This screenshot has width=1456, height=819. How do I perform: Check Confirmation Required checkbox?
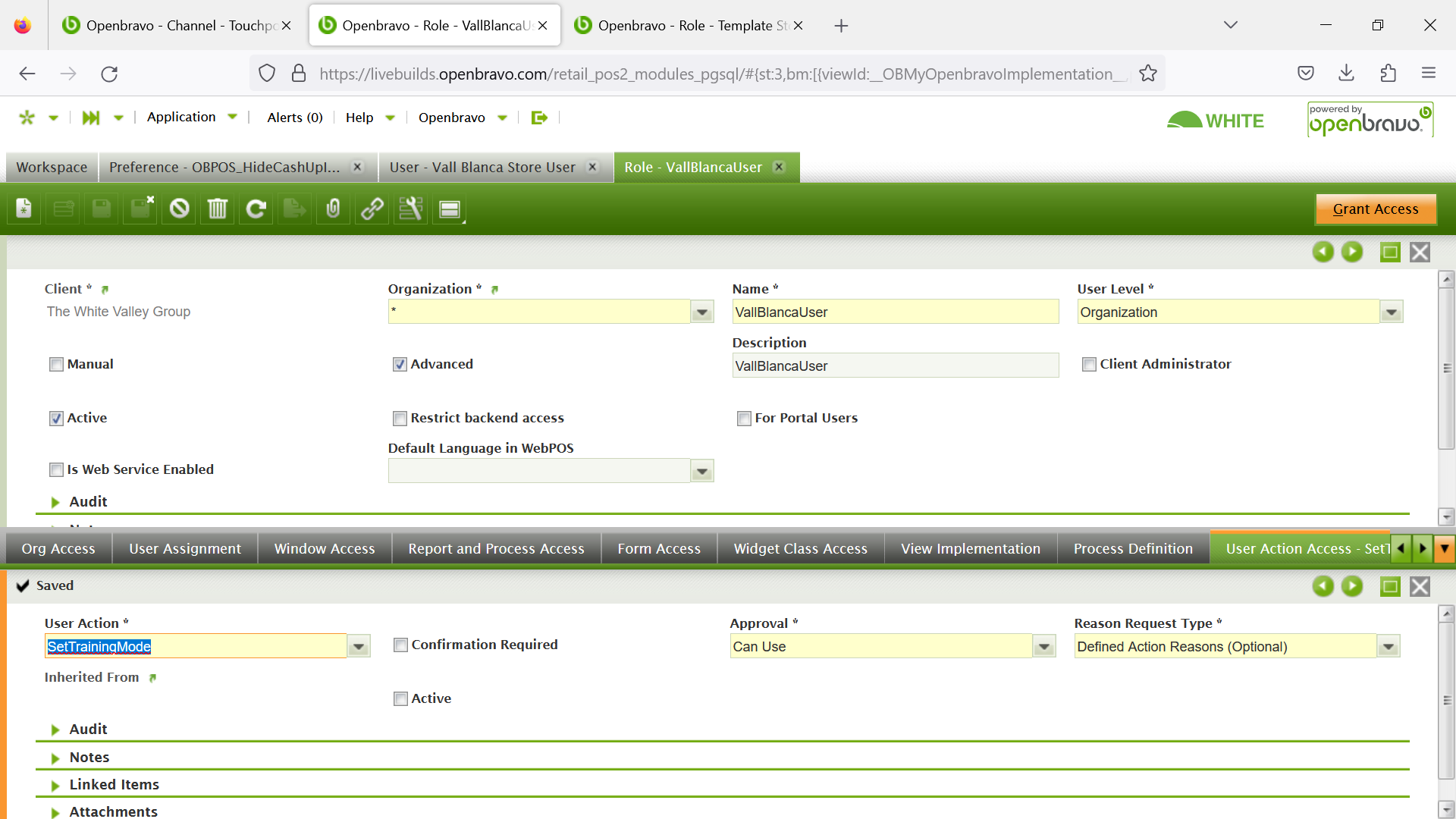(401, 645)
